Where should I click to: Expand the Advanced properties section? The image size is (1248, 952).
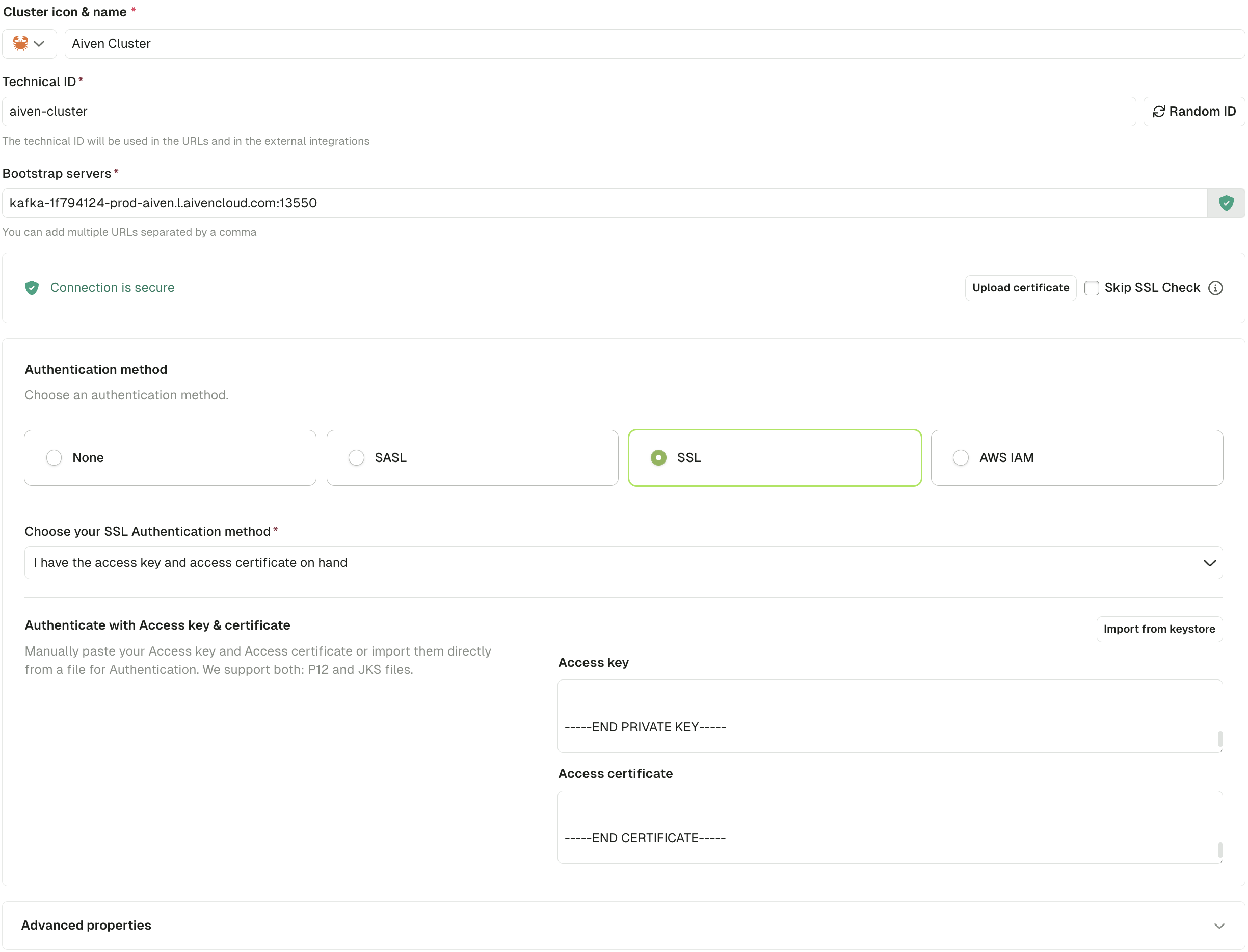click(623, 926)
